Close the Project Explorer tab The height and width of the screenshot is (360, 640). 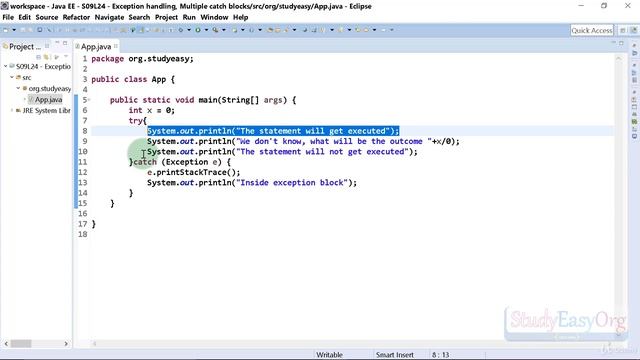click(x=47, y=46)
